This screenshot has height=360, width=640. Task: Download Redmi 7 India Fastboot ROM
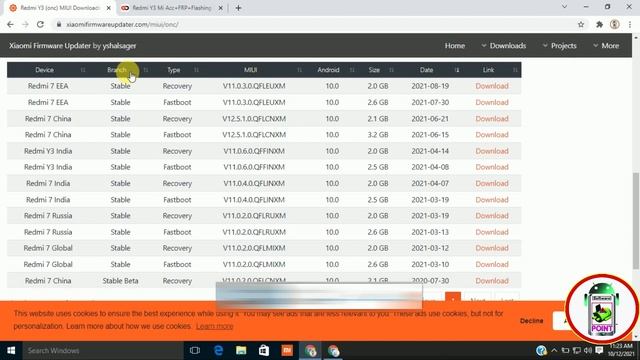[492, 200]
